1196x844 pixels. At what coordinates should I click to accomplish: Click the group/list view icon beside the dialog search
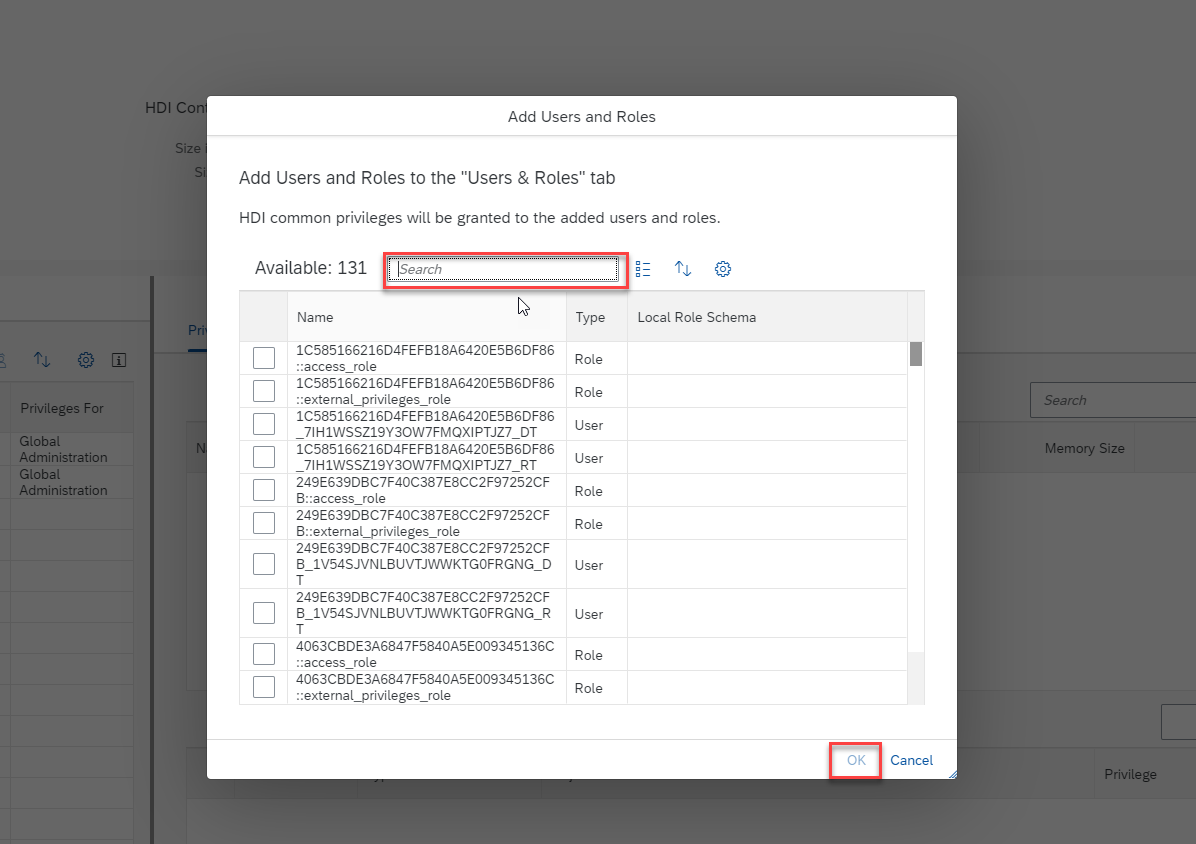[x=643, y=269]
